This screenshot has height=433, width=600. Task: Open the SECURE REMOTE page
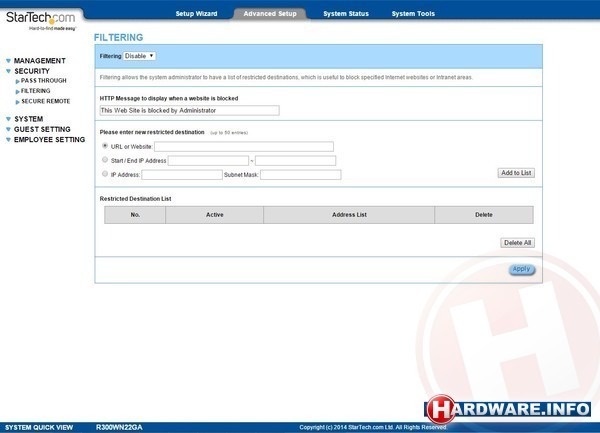click(46, 101)
